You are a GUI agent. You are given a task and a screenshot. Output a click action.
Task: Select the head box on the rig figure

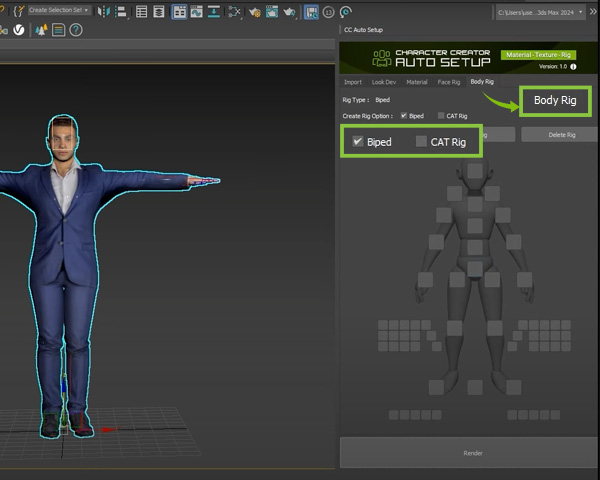click(474, 171)
